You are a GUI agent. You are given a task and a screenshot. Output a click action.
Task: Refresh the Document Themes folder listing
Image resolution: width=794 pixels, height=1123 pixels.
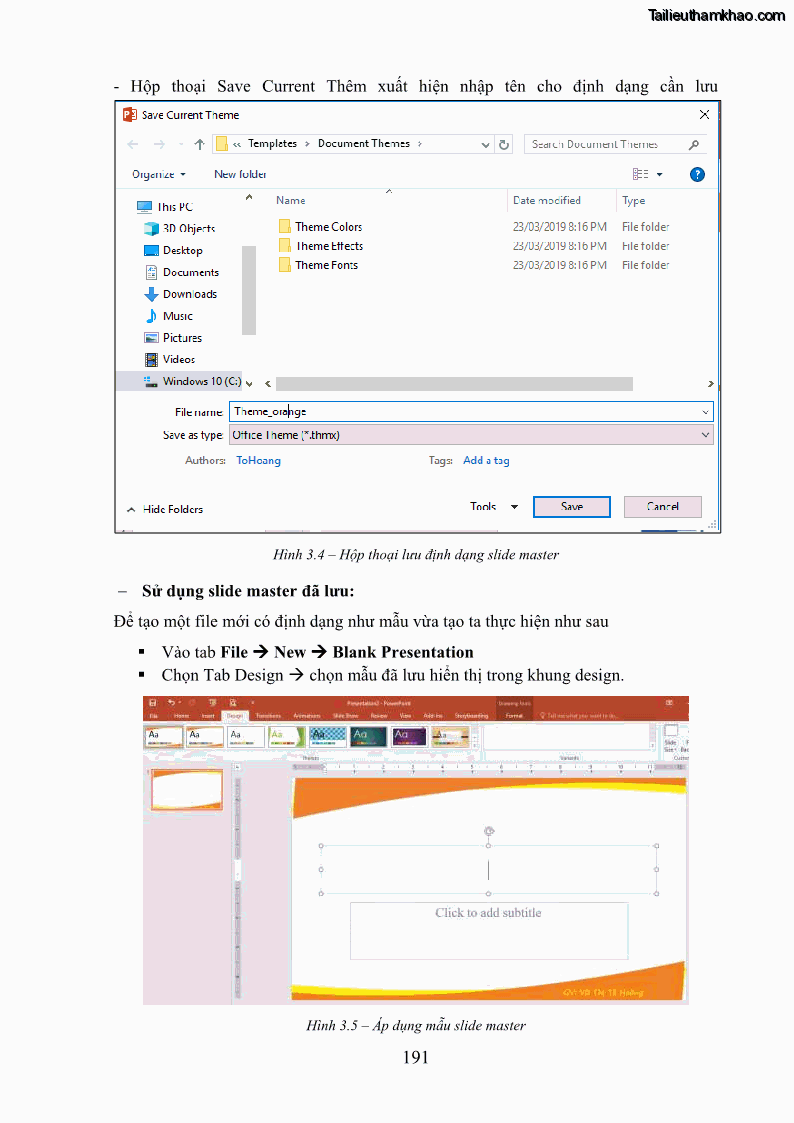(504, 144)
